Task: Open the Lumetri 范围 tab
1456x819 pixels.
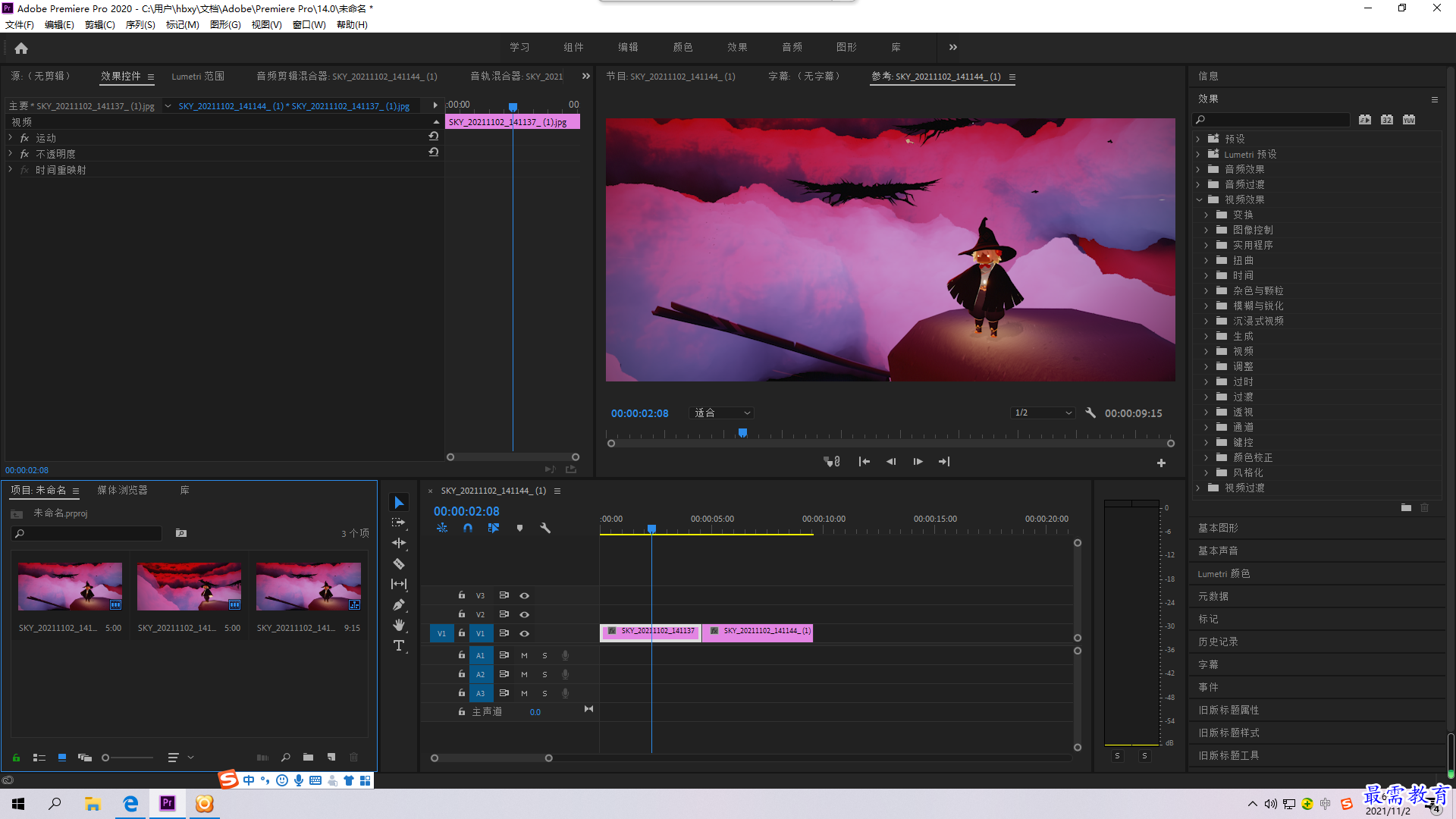Action: pyautogui.click(x=197, y=77)
